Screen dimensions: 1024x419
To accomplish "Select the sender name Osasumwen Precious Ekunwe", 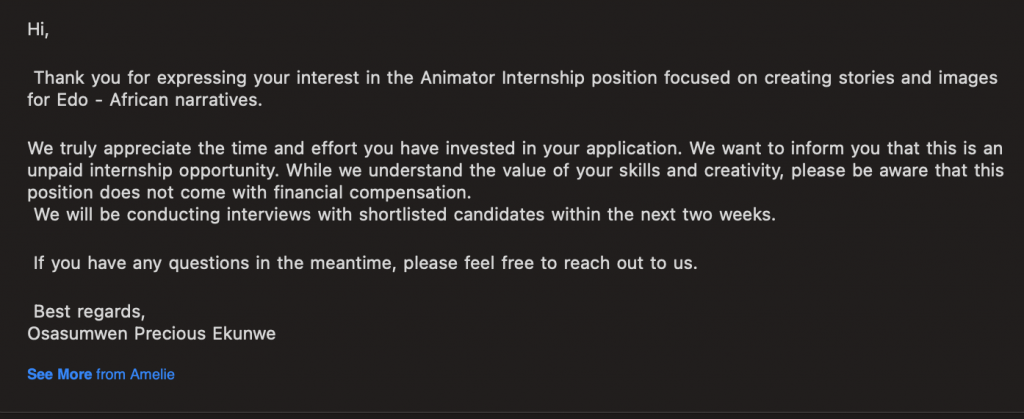I will pyautogui.click(x=152, y=334).
